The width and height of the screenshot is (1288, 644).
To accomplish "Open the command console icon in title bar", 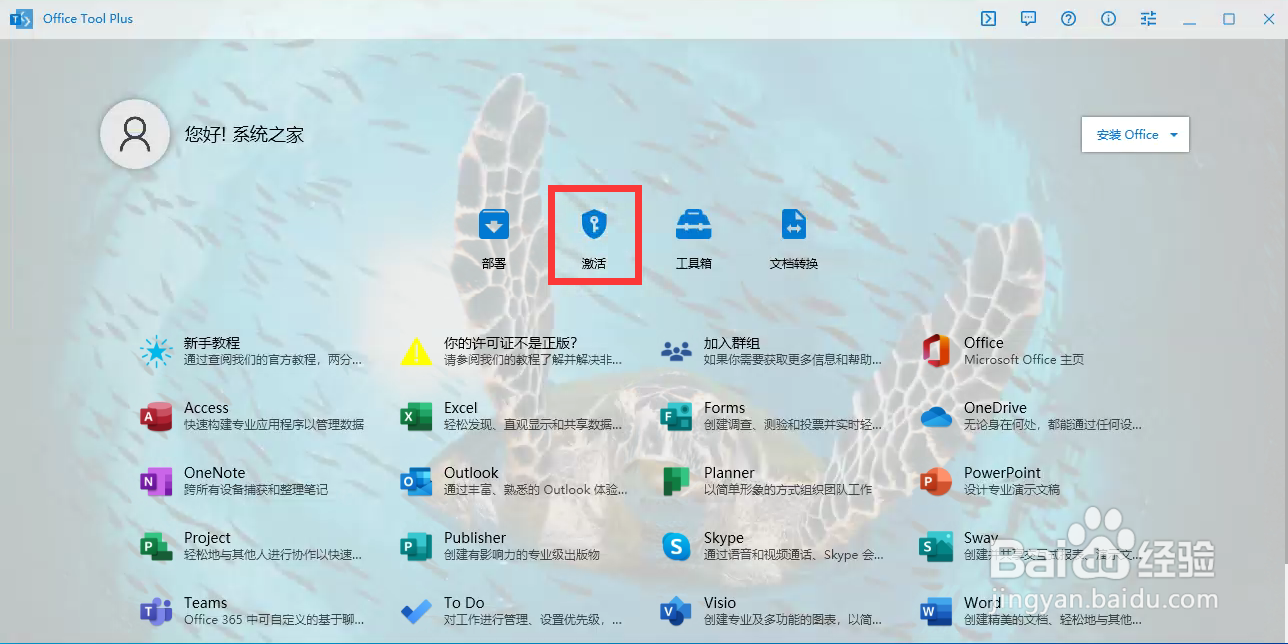I will click(988, 19).
